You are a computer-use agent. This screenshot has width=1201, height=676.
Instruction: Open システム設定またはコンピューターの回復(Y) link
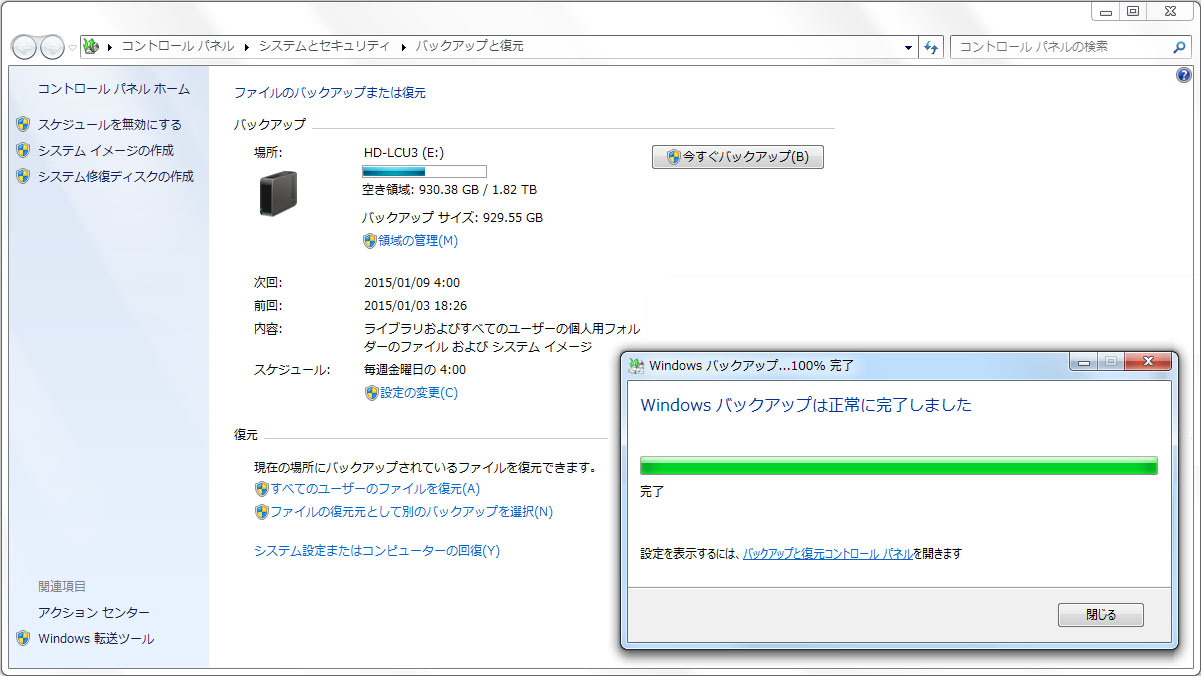click(377, 551)
